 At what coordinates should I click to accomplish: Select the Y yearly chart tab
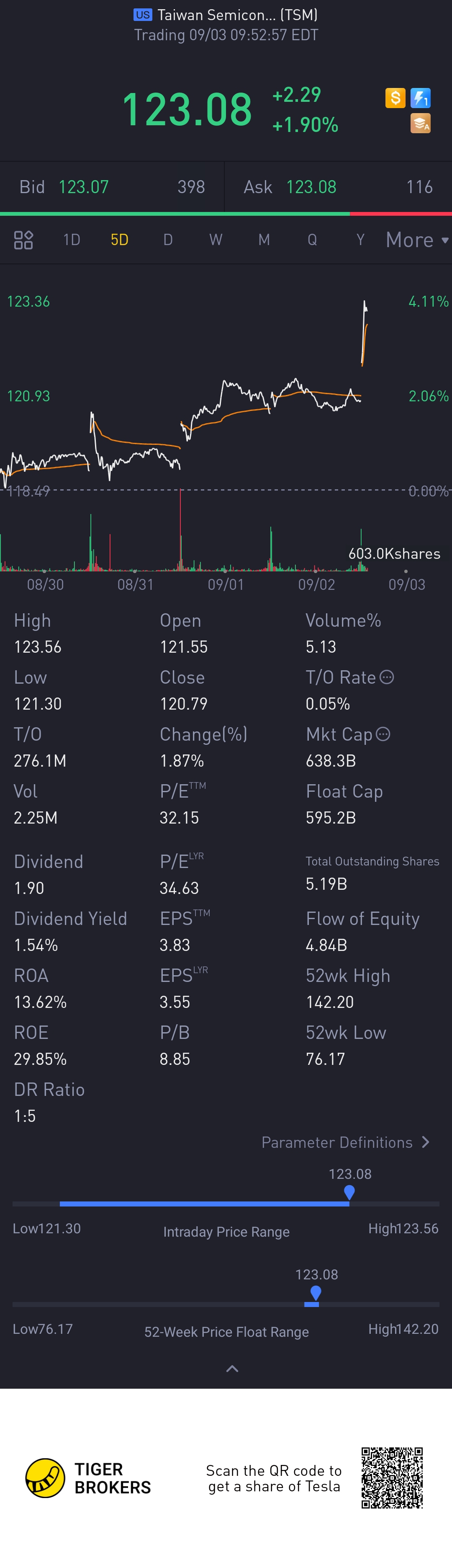[360, 240]
